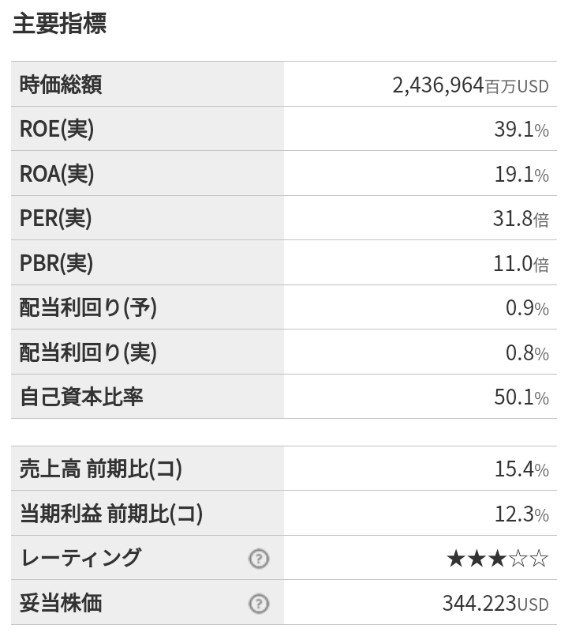Select the PBR(実) row label
Image resolution: width=568 pixels, height=640 pixels.
point(56,263)
